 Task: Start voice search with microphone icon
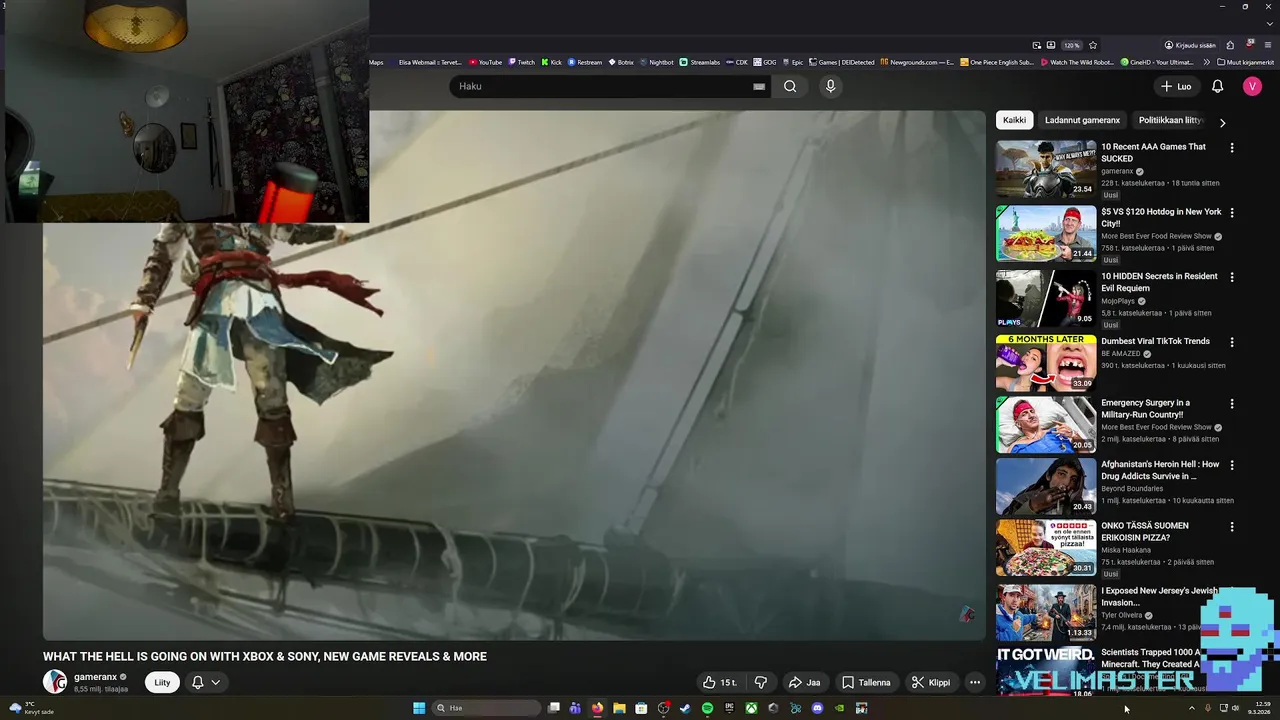[x=830, y=86]
